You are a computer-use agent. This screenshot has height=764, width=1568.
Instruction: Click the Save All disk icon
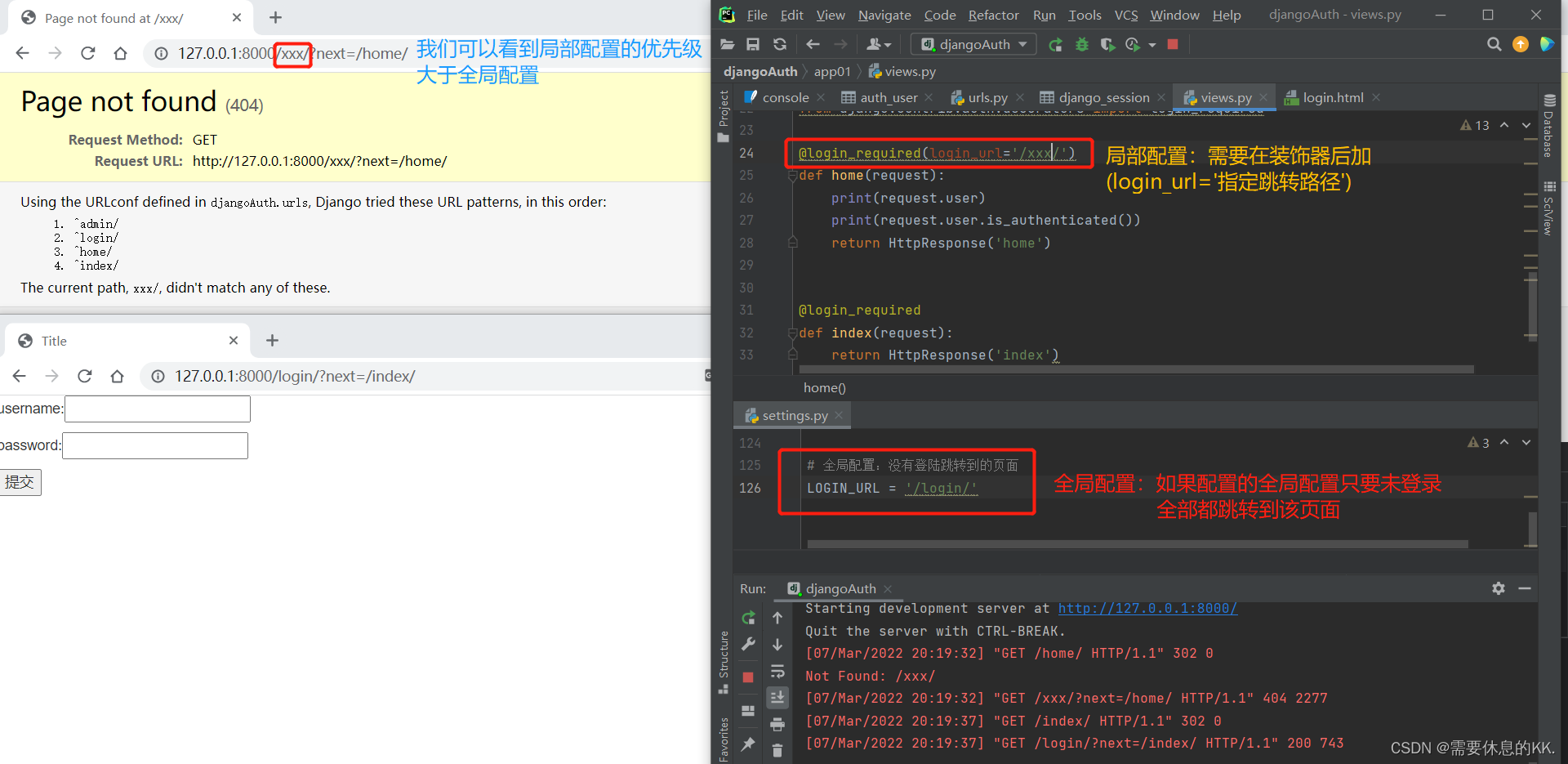[x=753, y=44]
